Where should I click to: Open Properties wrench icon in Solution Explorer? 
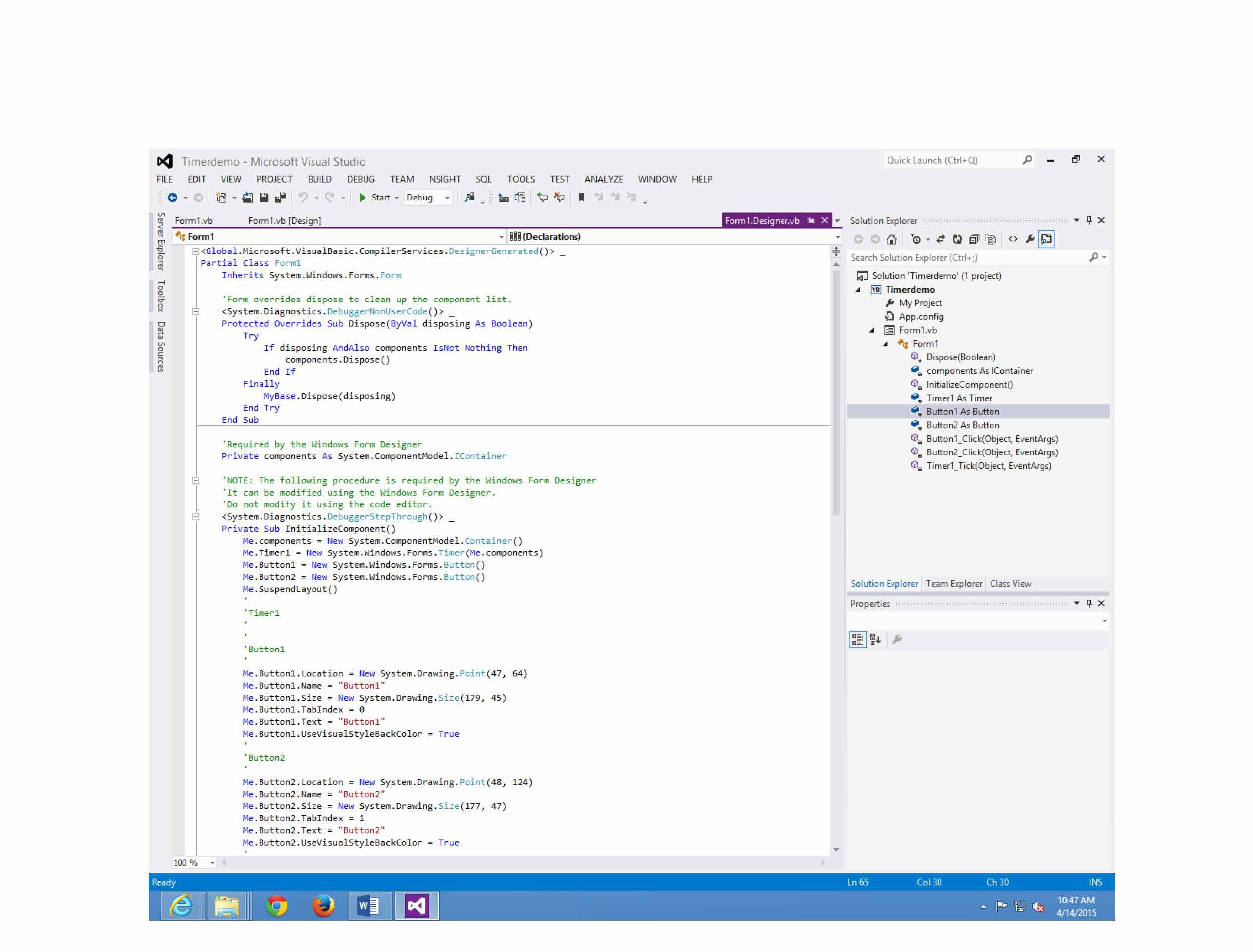1030,239
